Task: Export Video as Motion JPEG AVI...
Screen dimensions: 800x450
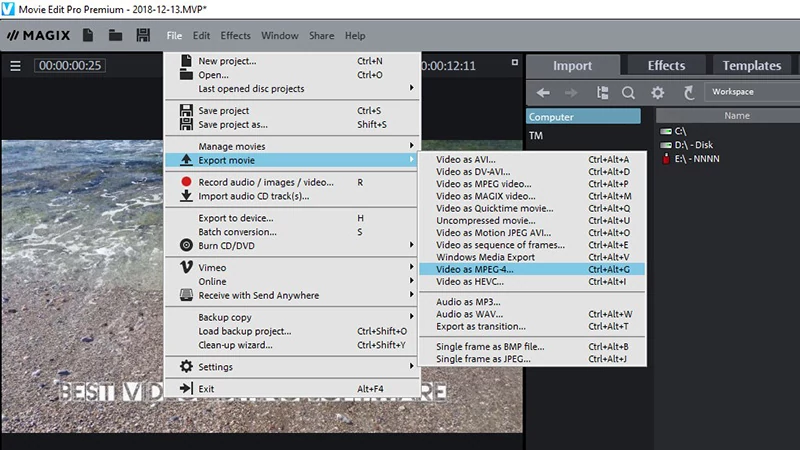Action: click(x=532, y=233)
